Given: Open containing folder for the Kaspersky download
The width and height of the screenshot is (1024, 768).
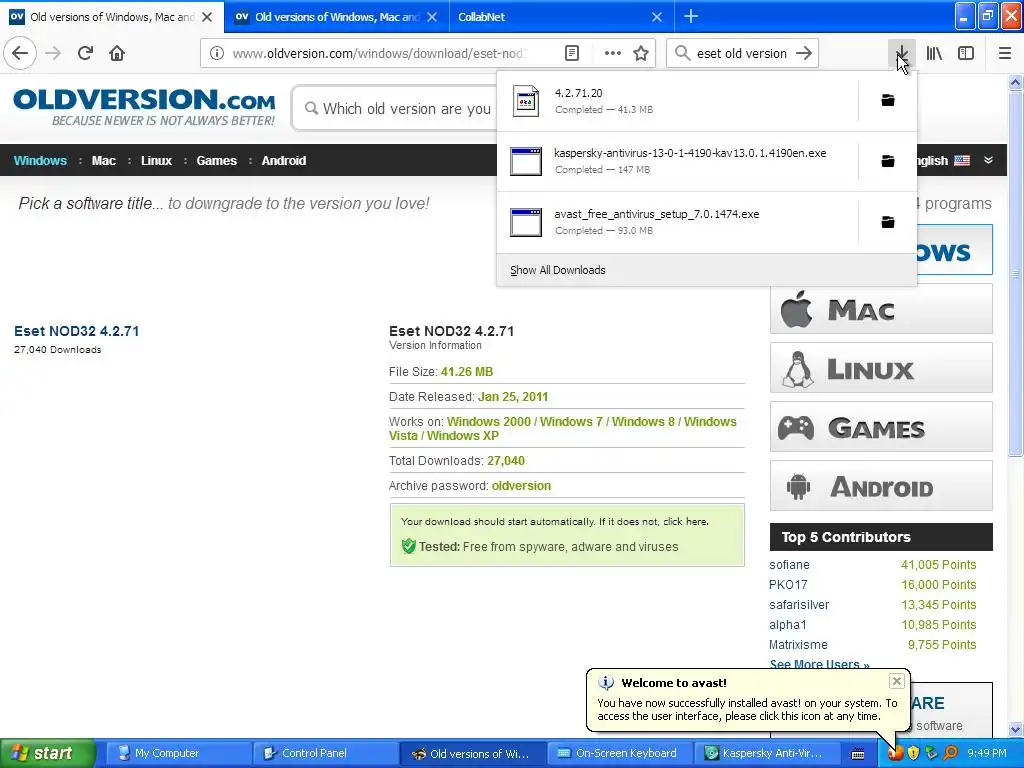Looking at the screenshot, I should pos(888,161).
